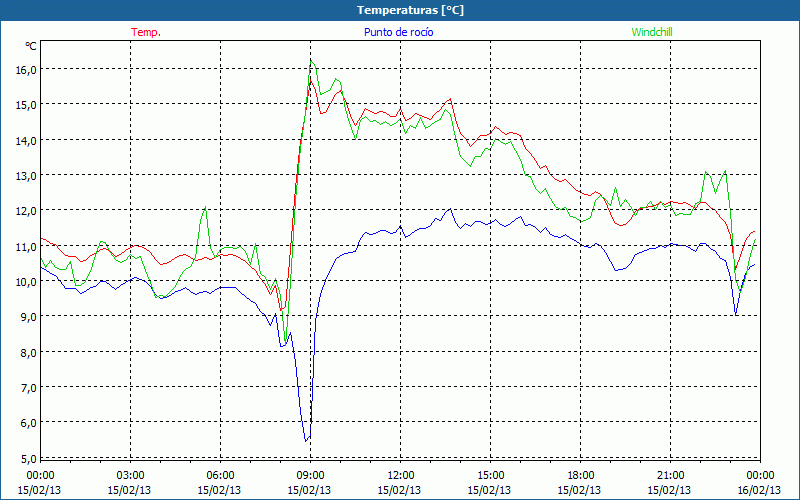The image size is (800, 500).
Task: Click the 03:00 time axis label
Action: [130, 475]
